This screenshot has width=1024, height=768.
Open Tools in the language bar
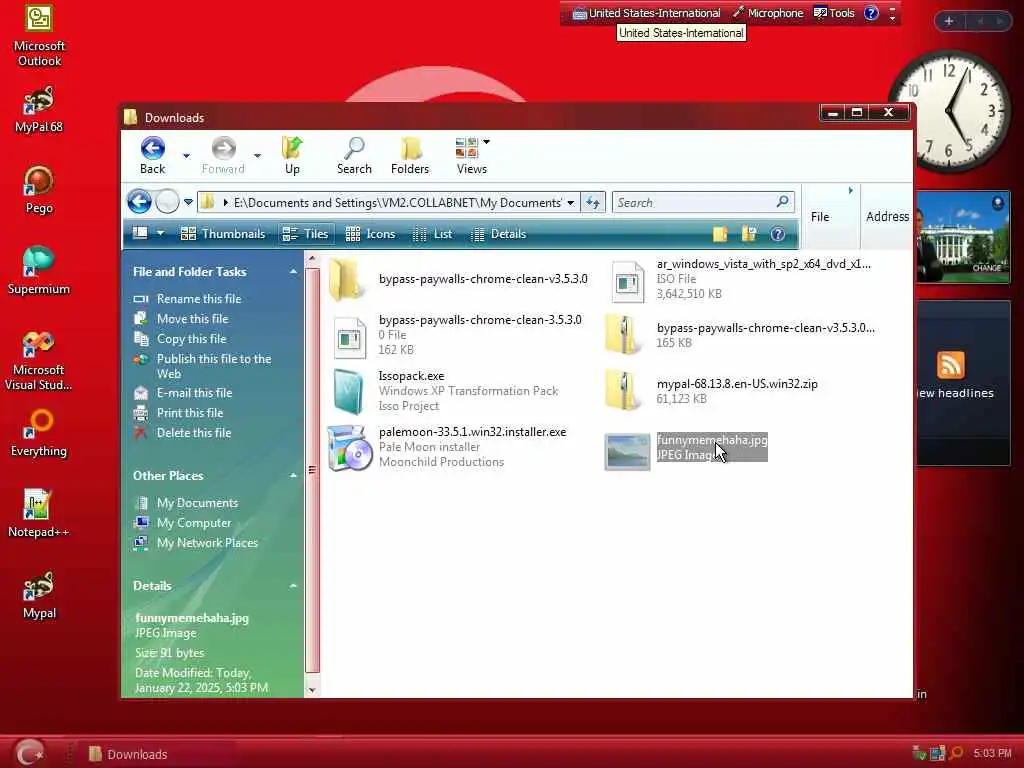(x=834, y=13)
